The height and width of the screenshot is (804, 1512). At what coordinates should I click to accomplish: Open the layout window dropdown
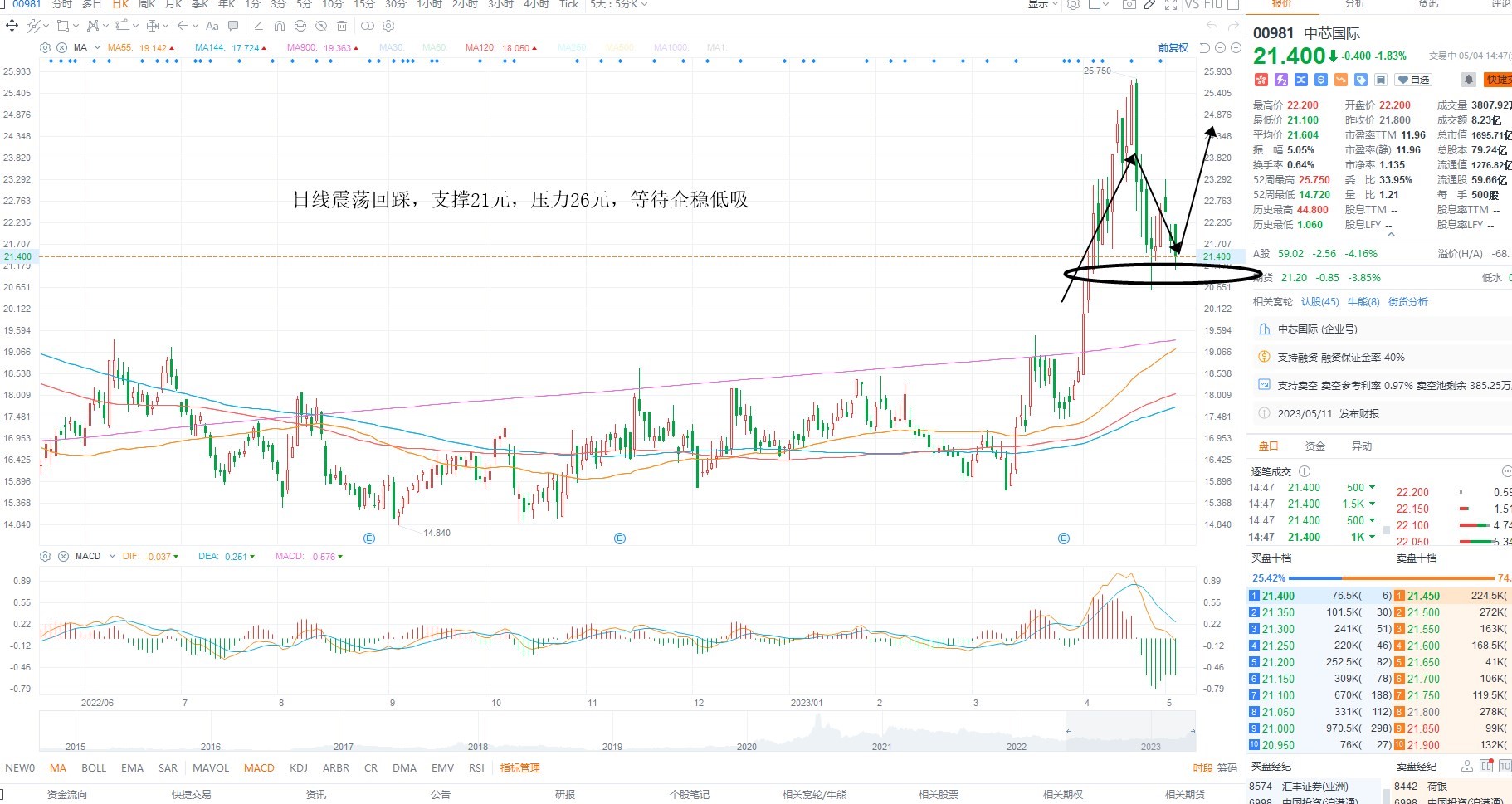pos(1098,4)
